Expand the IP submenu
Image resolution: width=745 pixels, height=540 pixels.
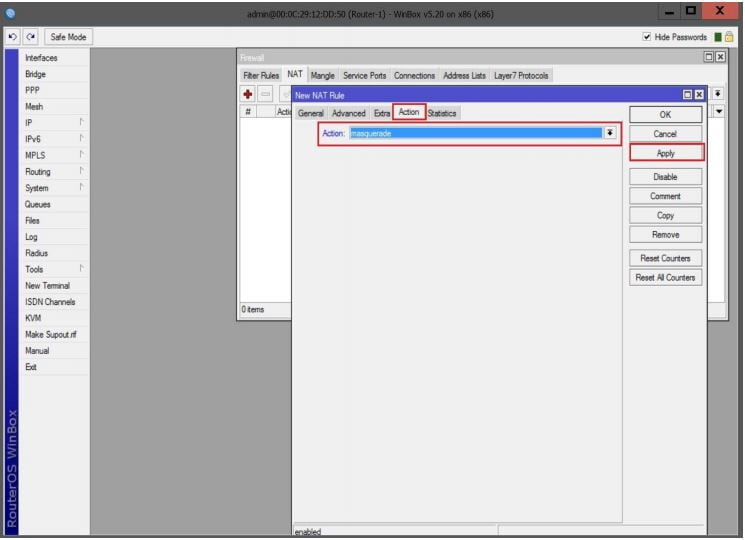54,123
